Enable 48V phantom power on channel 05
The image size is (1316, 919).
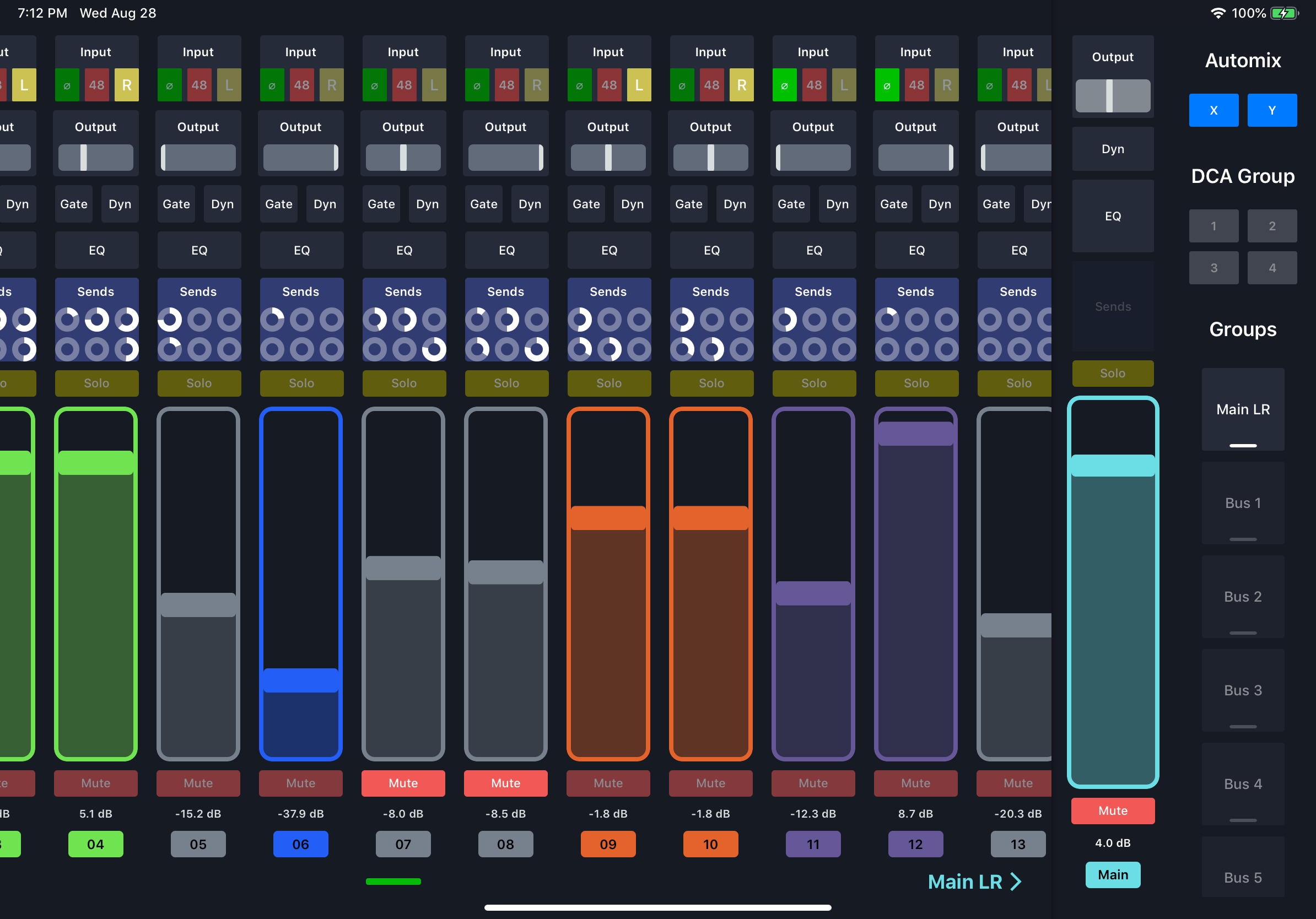199,85
